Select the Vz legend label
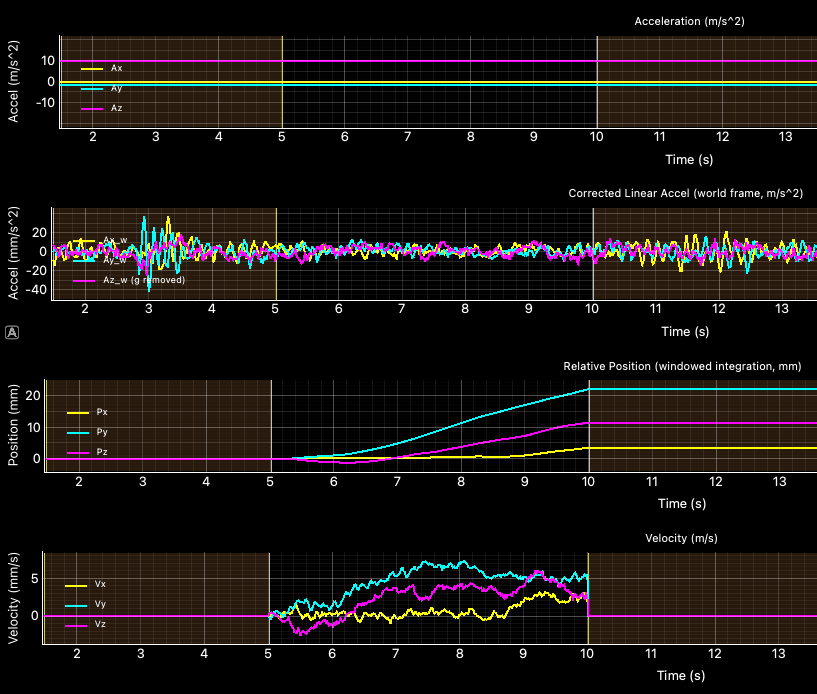 100,626
